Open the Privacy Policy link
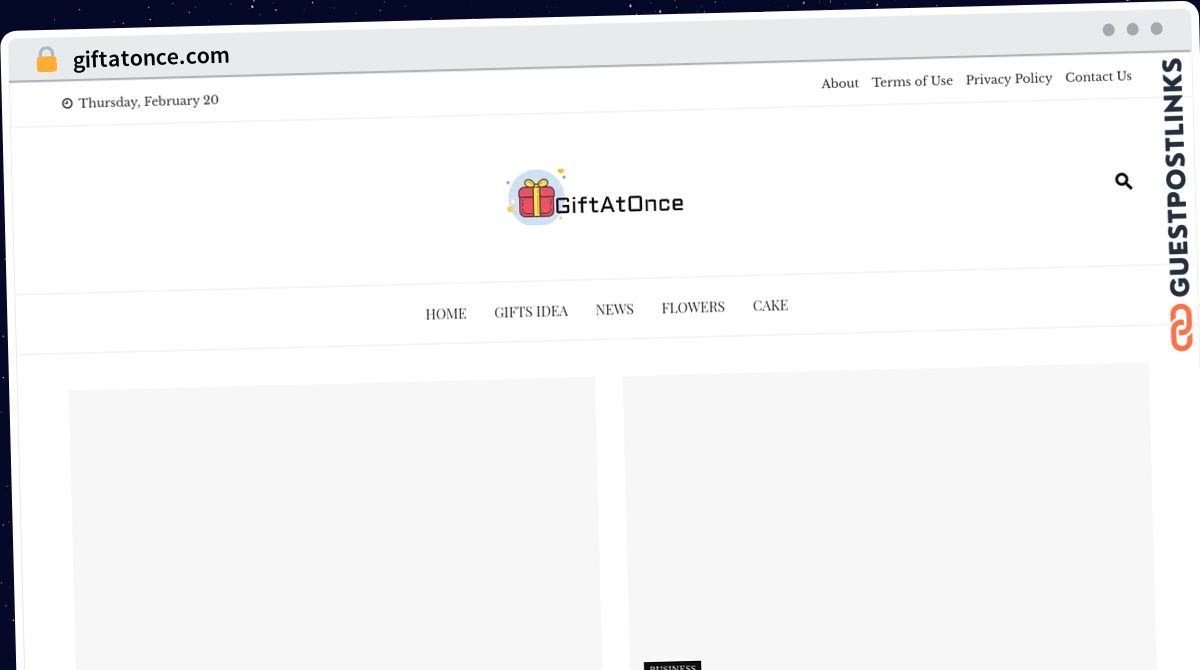1200x670 pixels. pos(1009,78)
